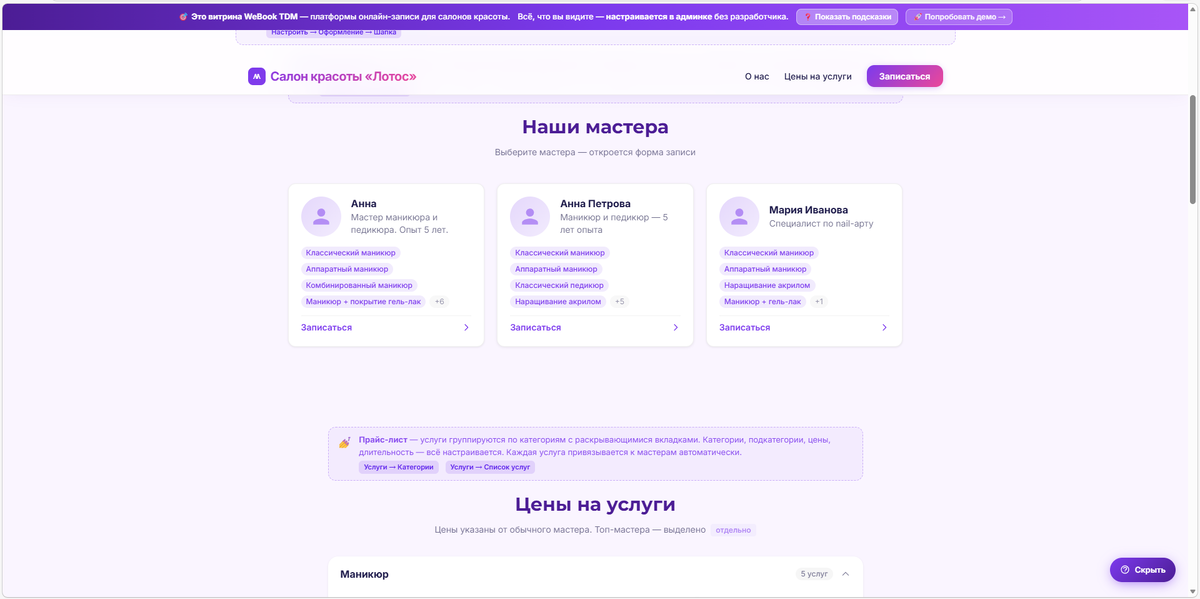The image size is (1200, 599).
Task: Click chevron arrow on Мария Иванова's card
Action: [x=883, y=327]
